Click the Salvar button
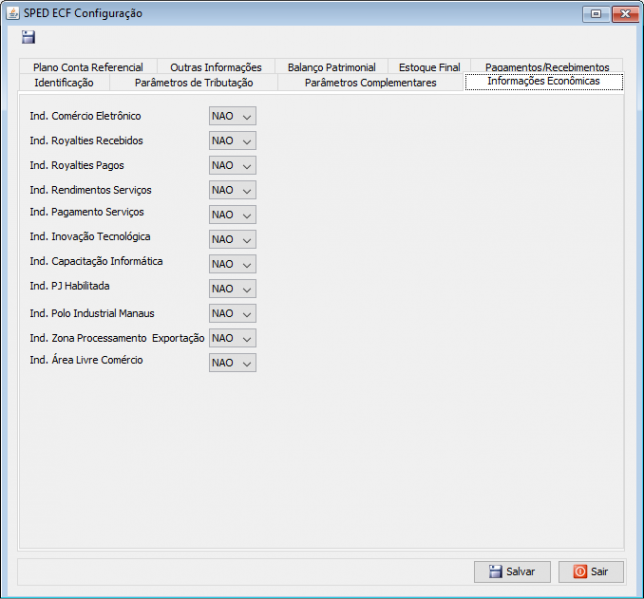Viewport: 644px width, 599px height. click(512, 571)
